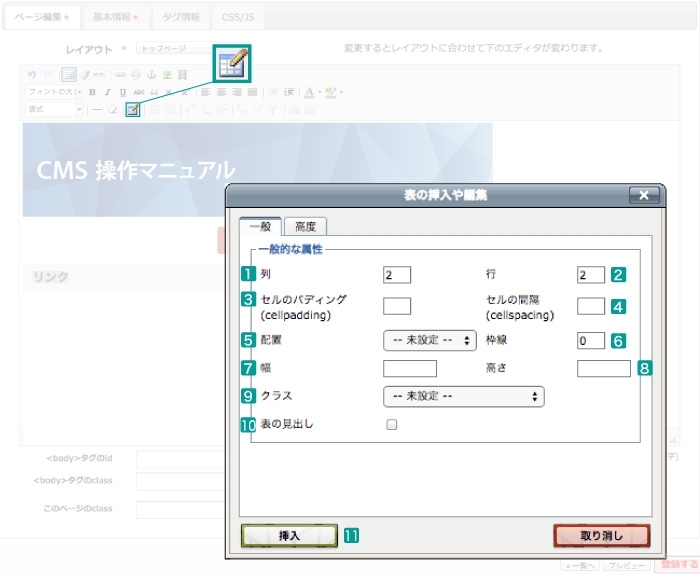
Task: Click the 枠線 border input field
Action: click(x=591, y=341)
